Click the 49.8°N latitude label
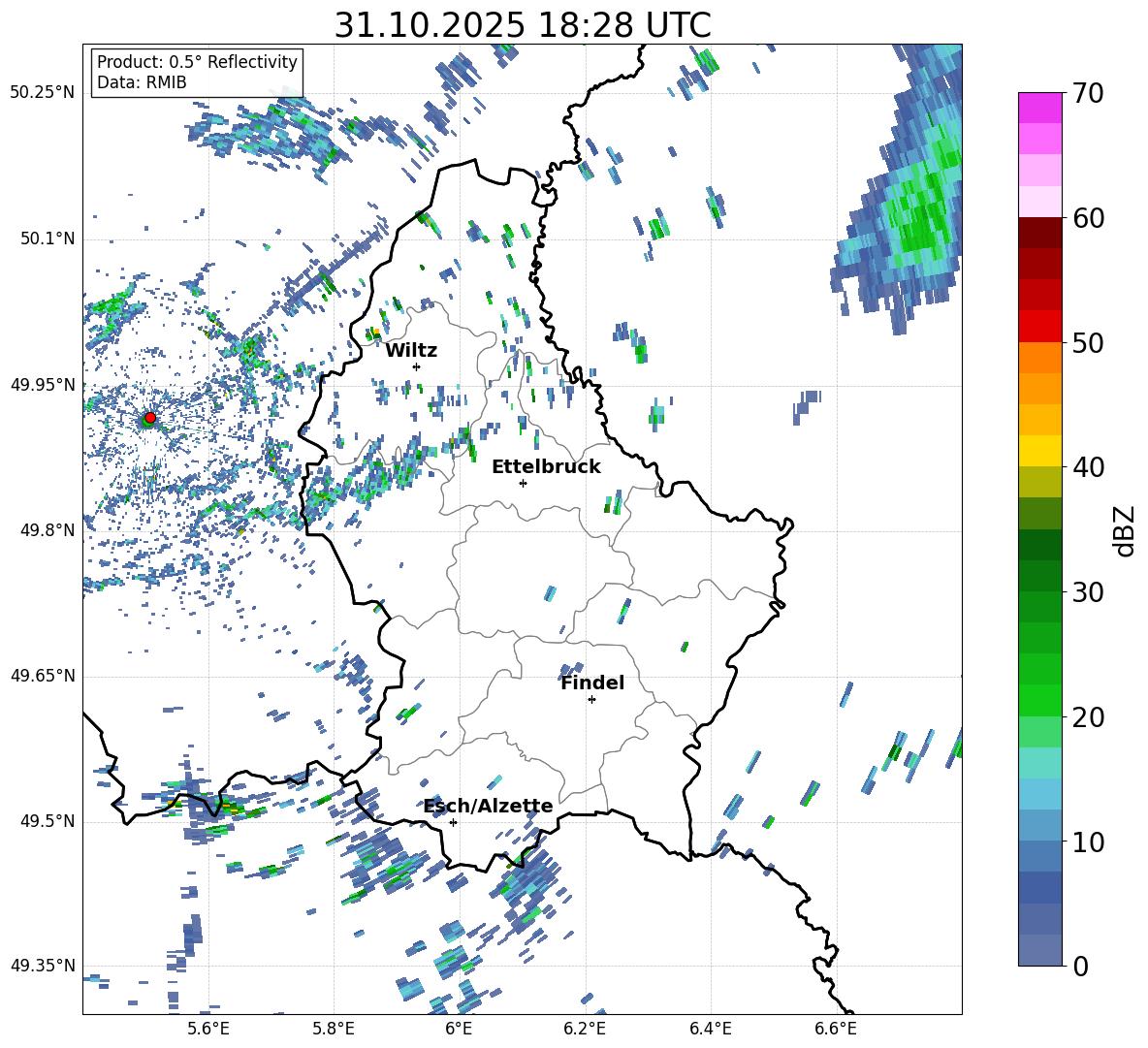The width and height of the screenshot is (1148, 1048). pyautogui.click(x=48, y=530)
